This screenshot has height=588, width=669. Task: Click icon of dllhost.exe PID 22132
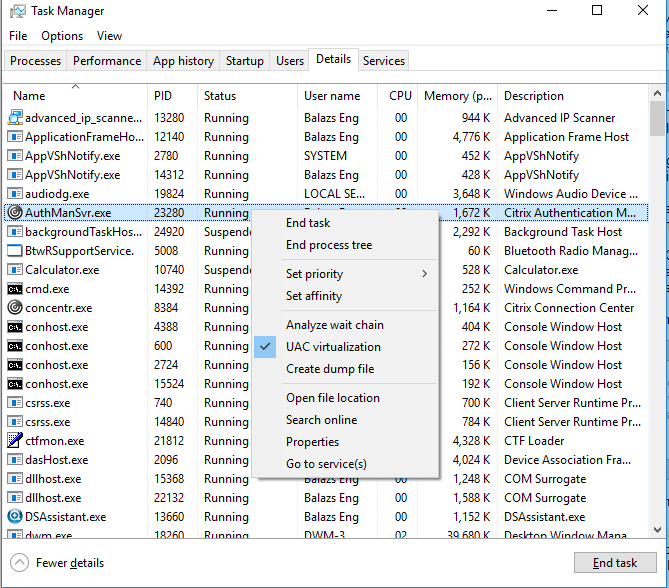click(15, 498)
